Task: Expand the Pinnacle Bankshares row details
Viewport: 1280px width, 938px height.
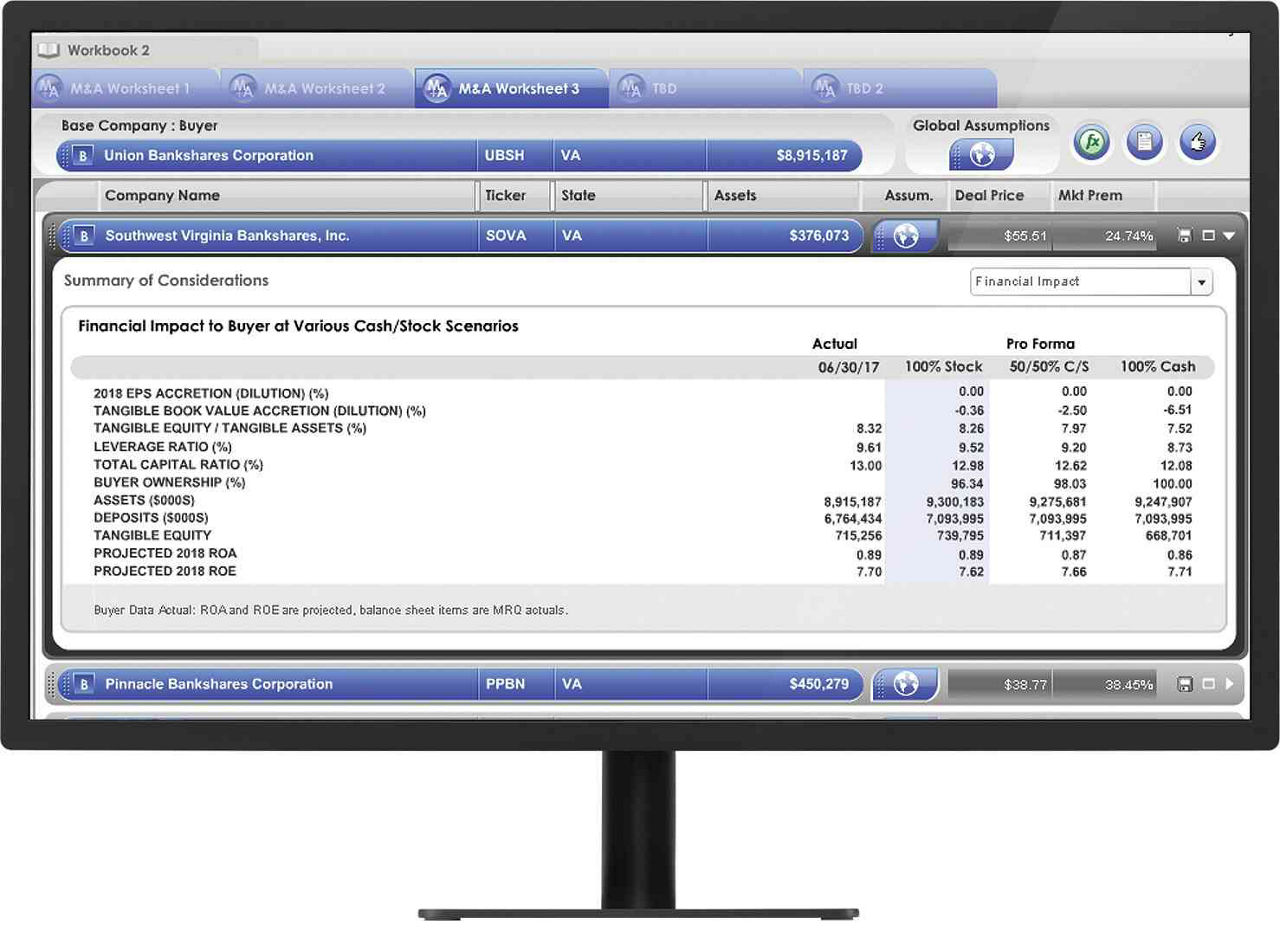Action: click(1230, 685)
